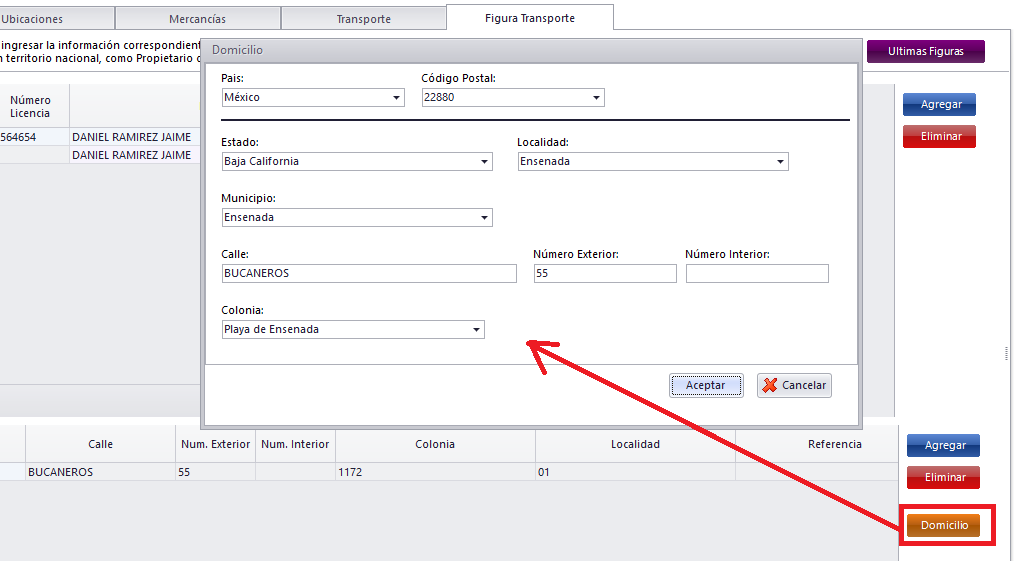Image resolution: width=1018 pixels, height=561 pixels.
Task: Click the Número Exterior field
Action: click(x=604, y=274)
